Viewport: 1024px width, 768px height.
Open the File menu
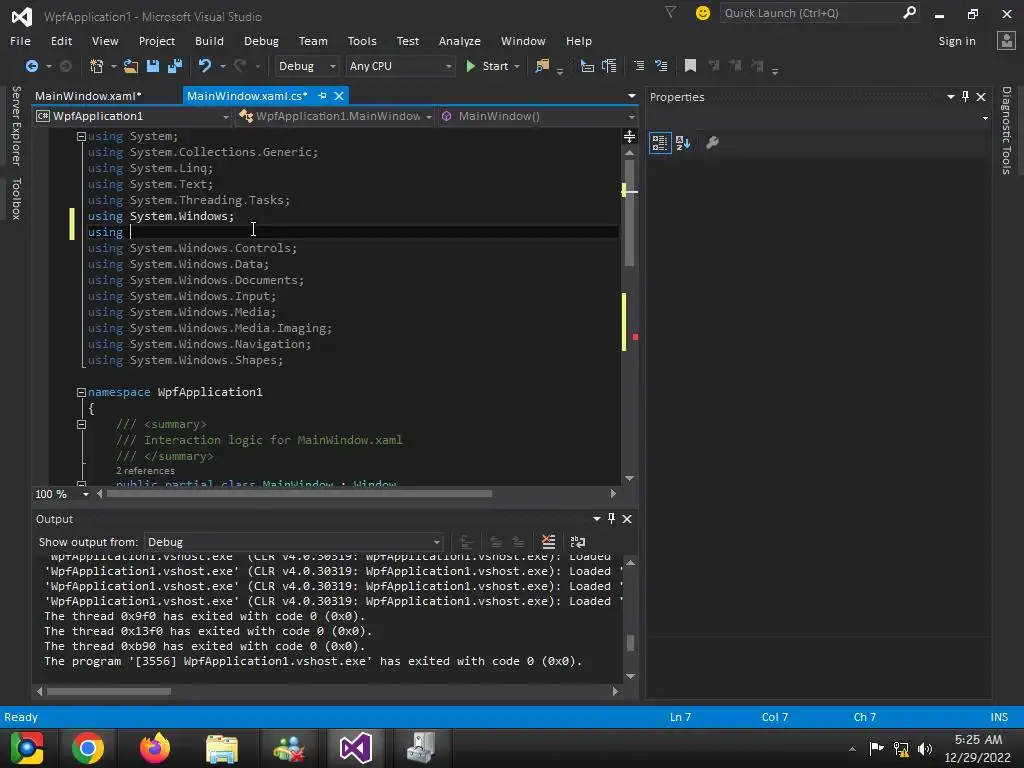coord(20,40)
